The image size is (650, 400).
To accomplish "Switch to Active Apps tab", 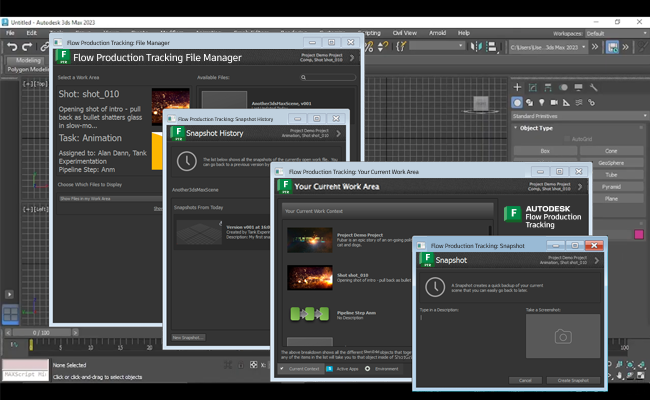I will coord(342,368).
